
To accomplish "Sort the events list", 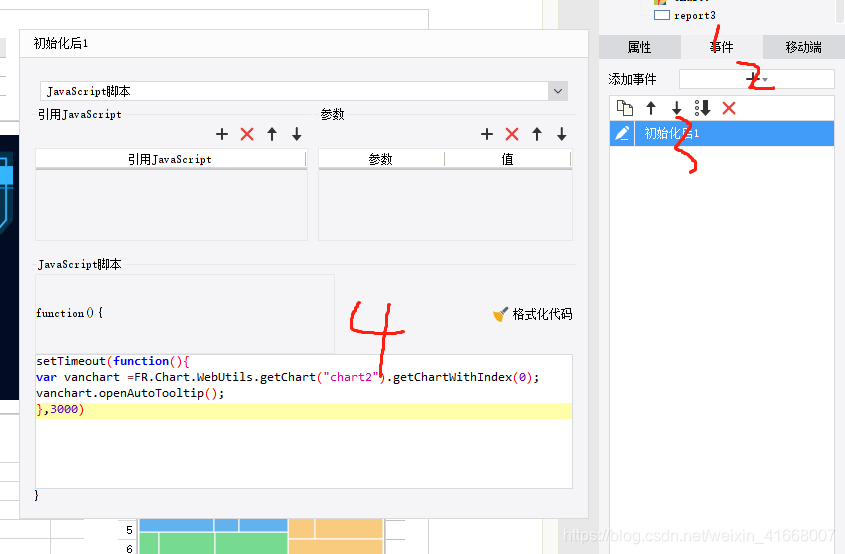I will pos(703,108).
